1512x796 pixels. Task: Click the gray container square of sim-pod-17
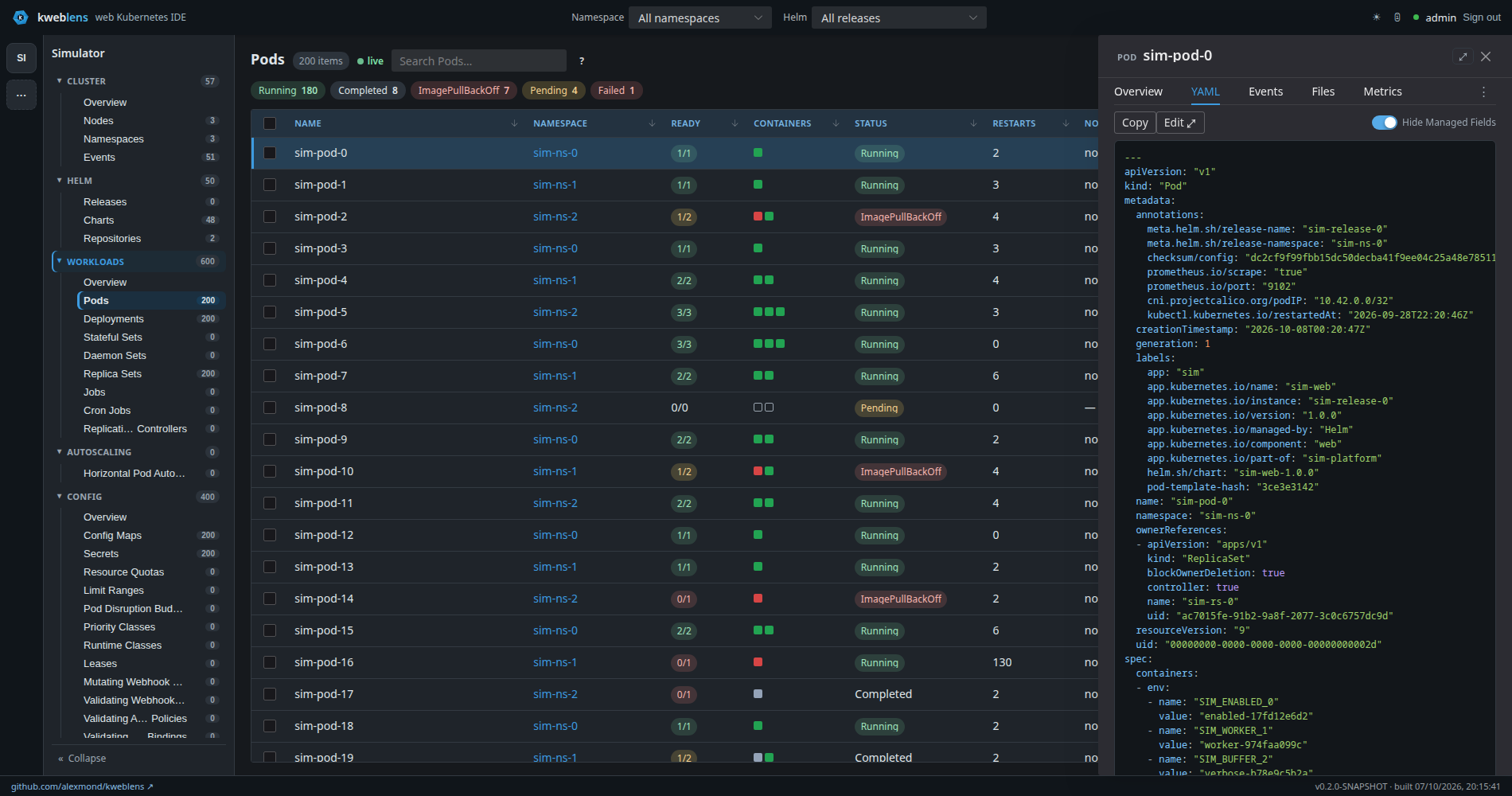758,694
